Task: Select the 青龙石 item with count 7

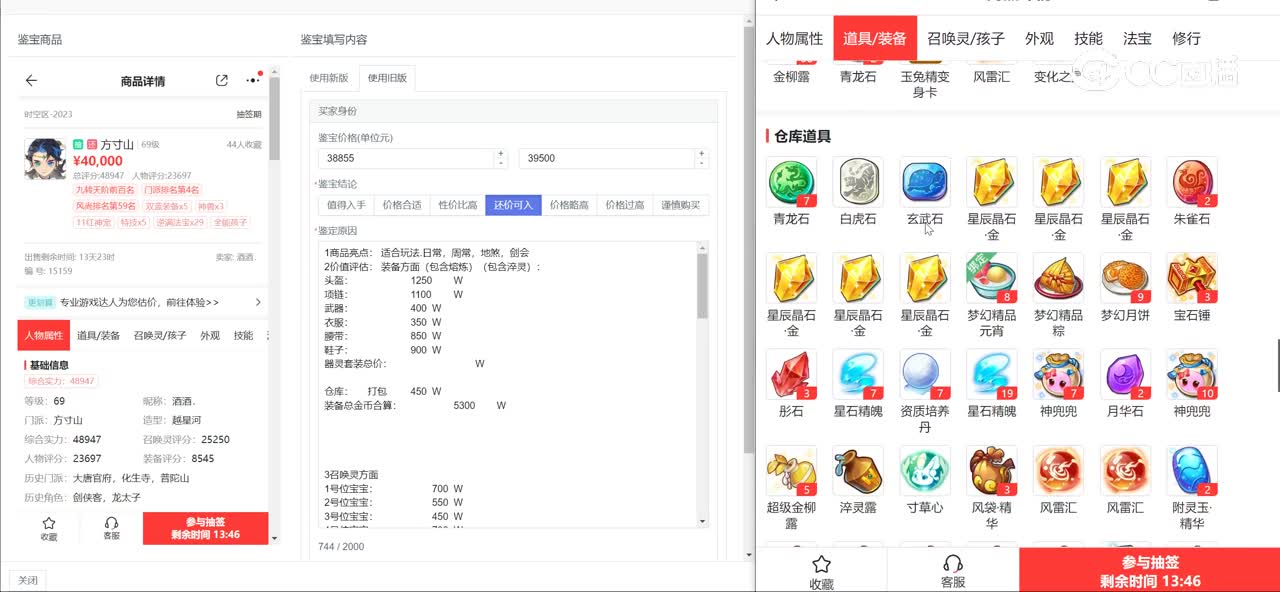Action: point(791,182)
